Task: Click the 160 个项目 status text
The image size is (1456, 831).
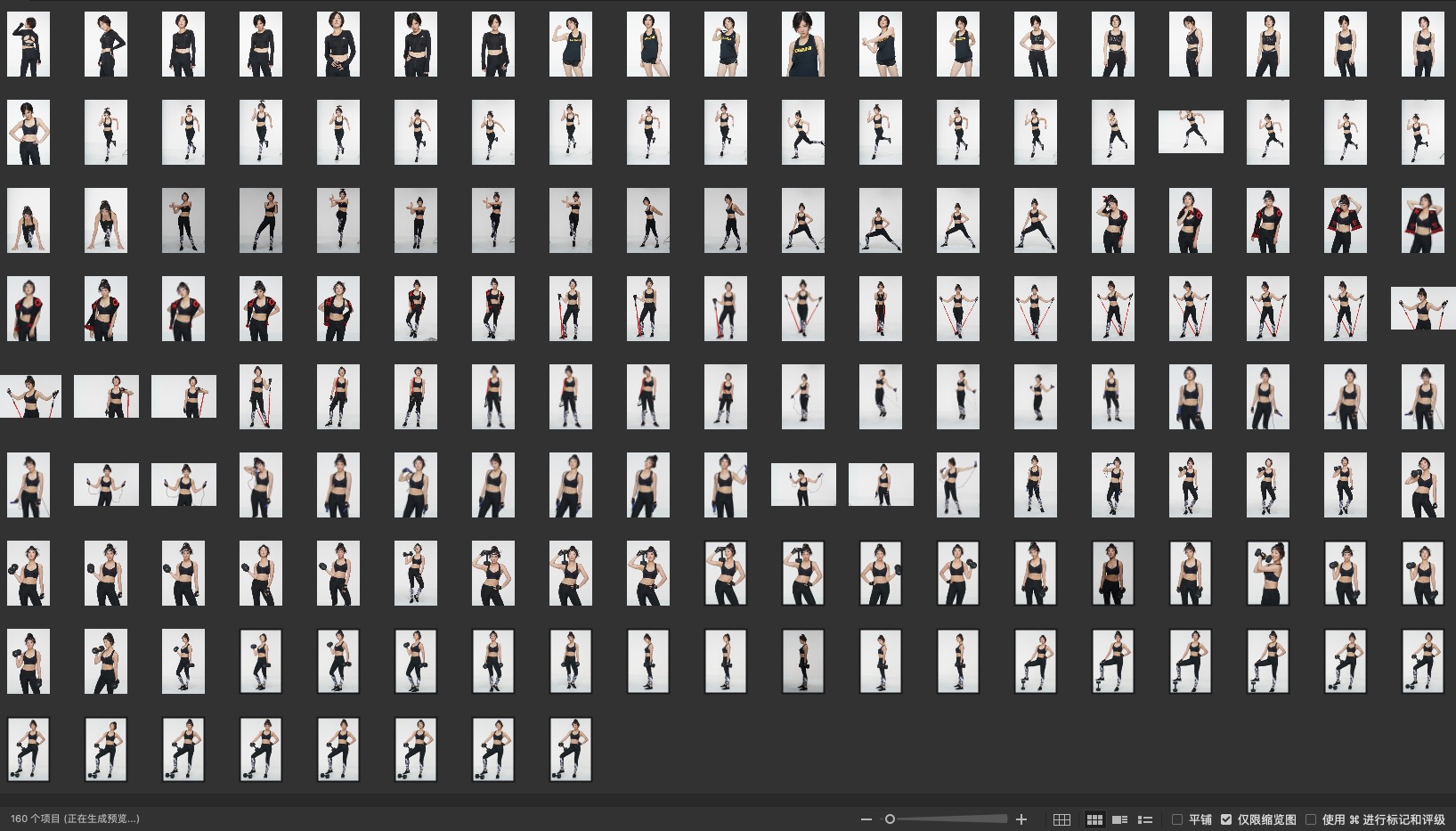Action: point(75,819)
